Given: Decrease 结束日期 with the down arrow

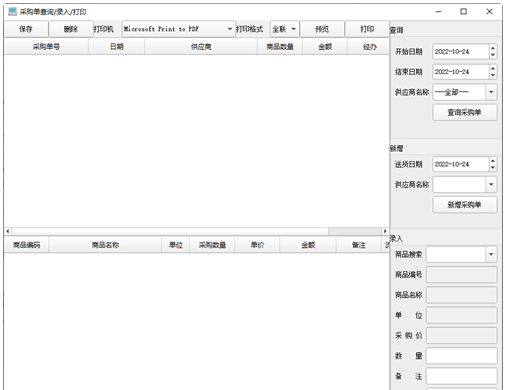Looking at the screenshot, I should tap(493, 75).
